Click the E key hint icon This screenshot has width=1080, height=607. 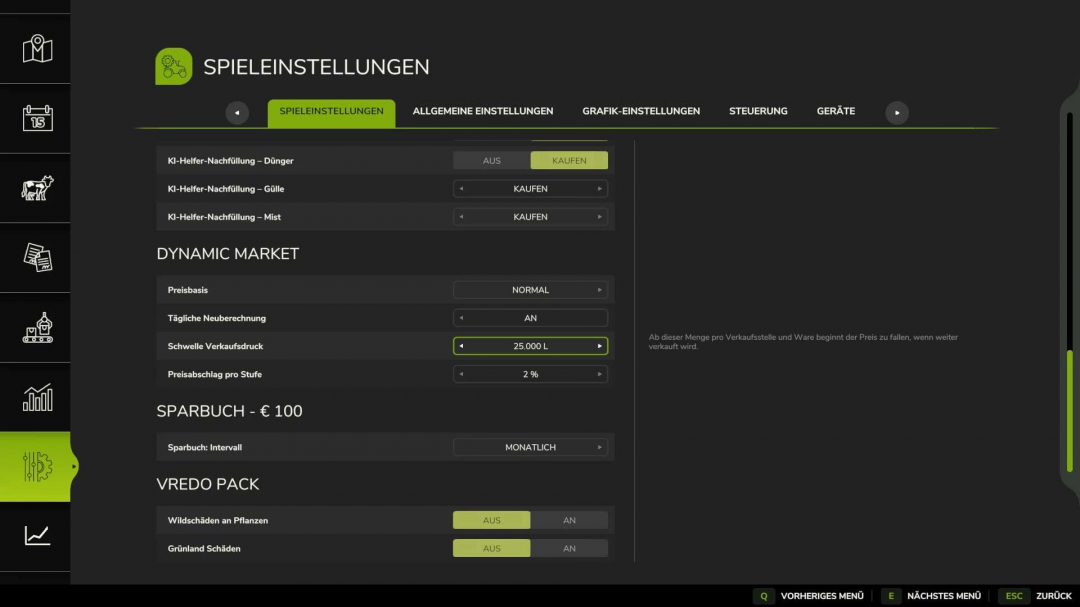click(891, 596)
